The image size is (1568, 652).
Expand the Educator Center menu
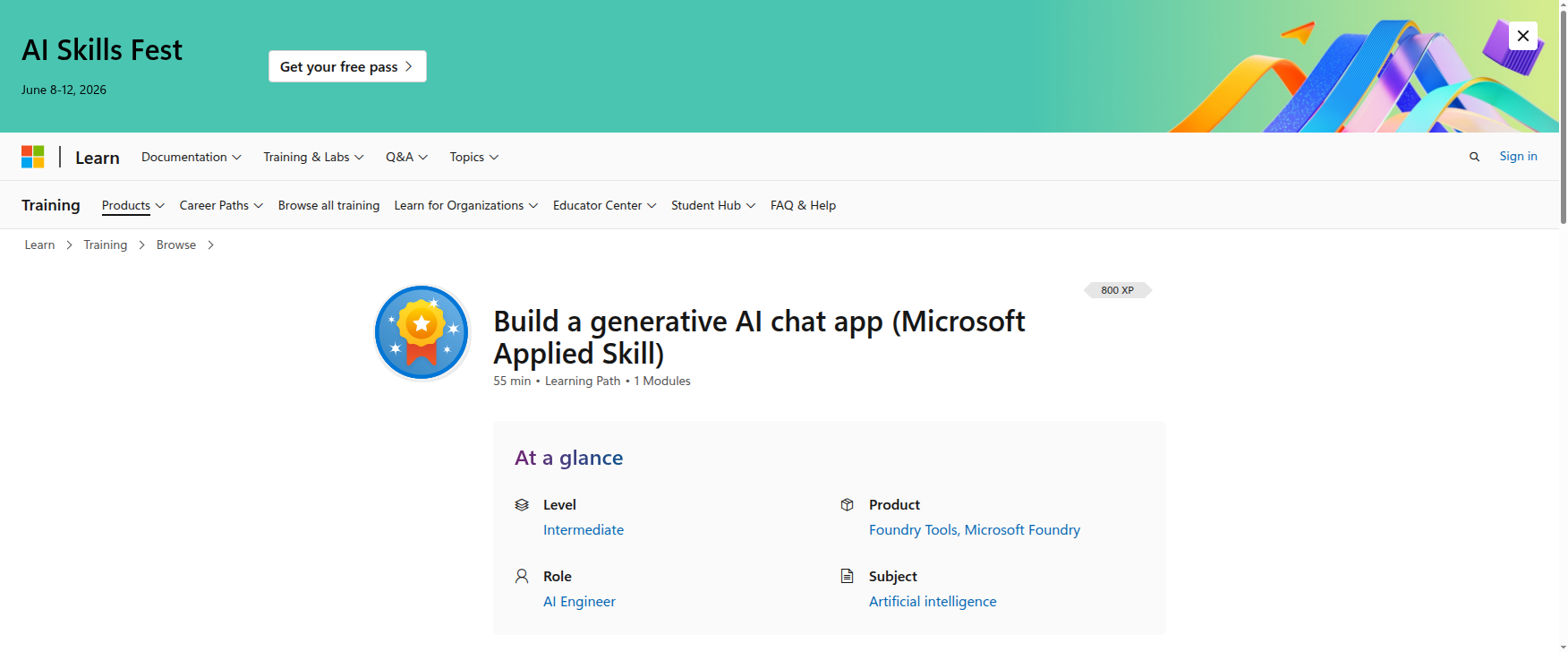[x=605, y=205]
